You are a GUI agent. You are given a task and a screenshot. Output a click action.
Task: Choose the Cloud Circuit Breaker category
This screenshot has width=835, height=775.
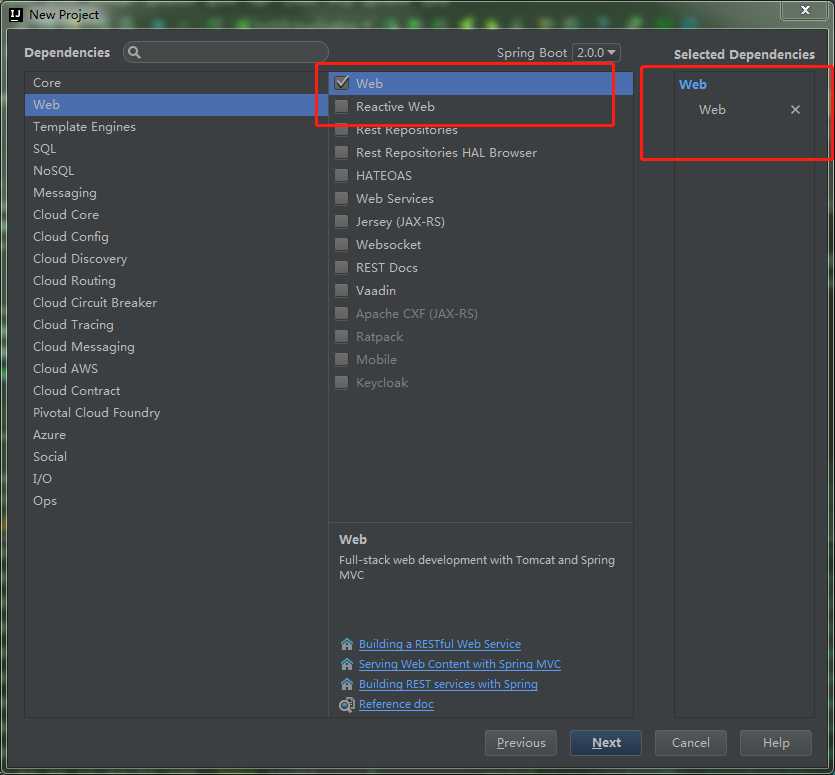point(176,303)
